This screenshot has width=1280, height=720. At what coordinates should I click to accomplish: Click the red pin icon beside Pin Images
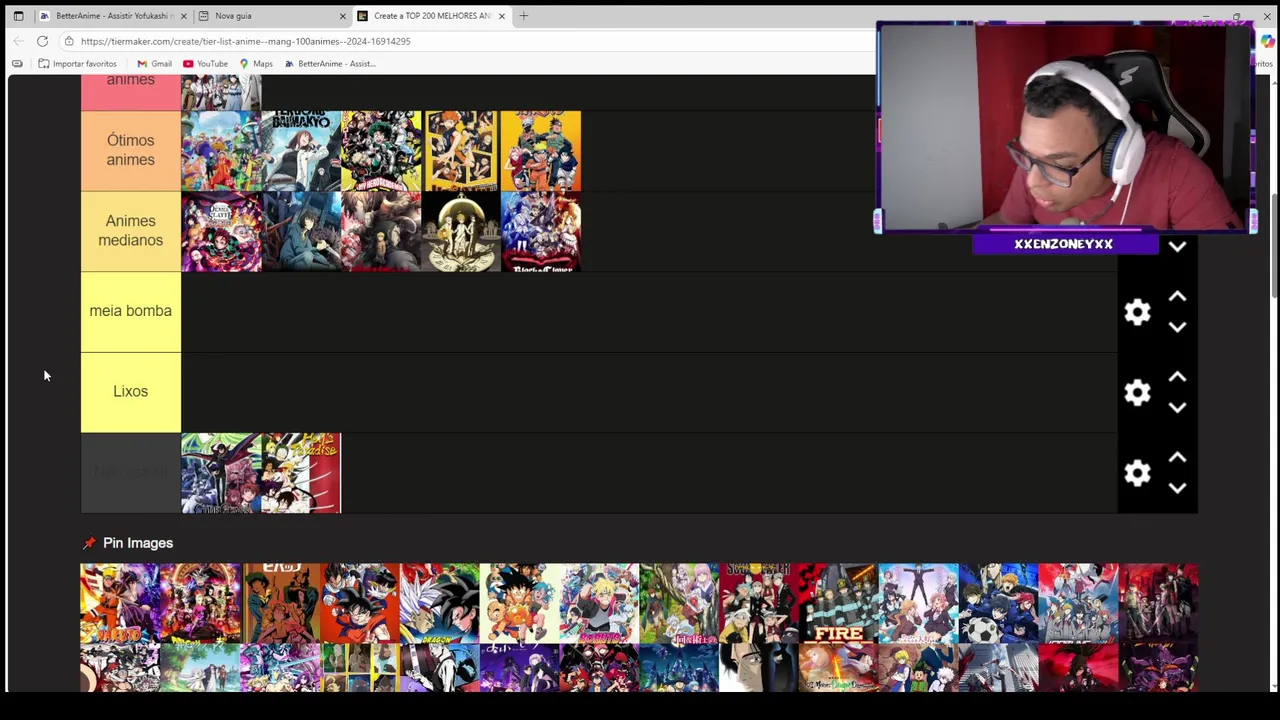(89, 543)
